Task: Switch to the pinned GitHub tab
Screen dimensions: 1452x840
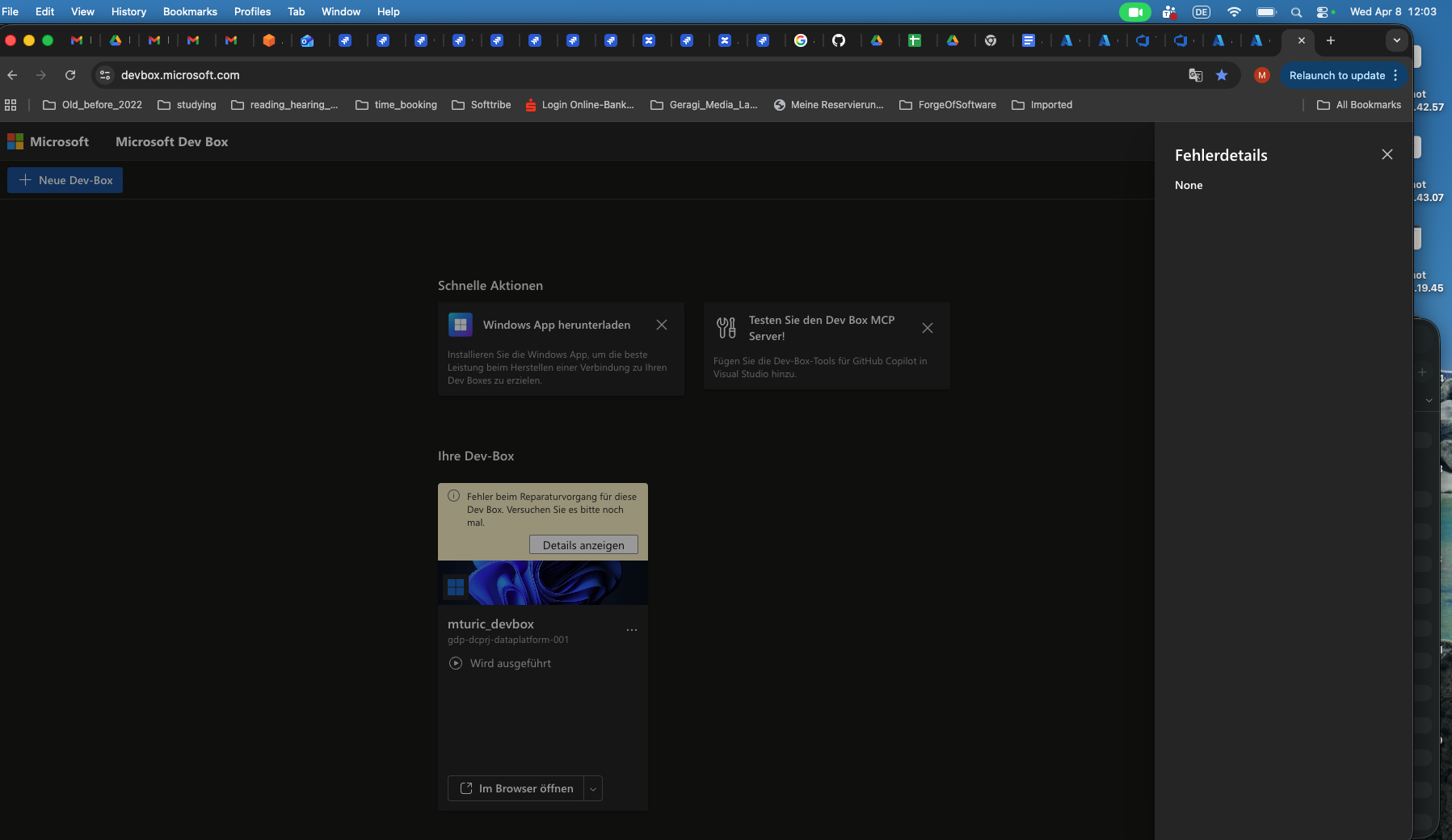Action: coord(840,40)
